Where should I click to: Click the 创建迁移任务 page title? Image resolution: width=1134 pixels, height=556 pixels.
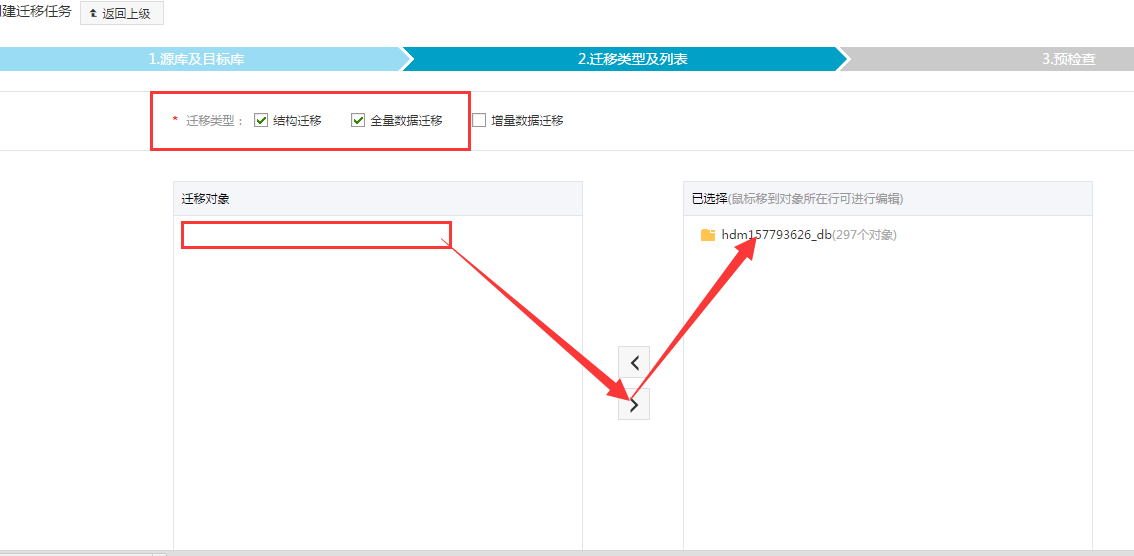click(x=36, y=11)
